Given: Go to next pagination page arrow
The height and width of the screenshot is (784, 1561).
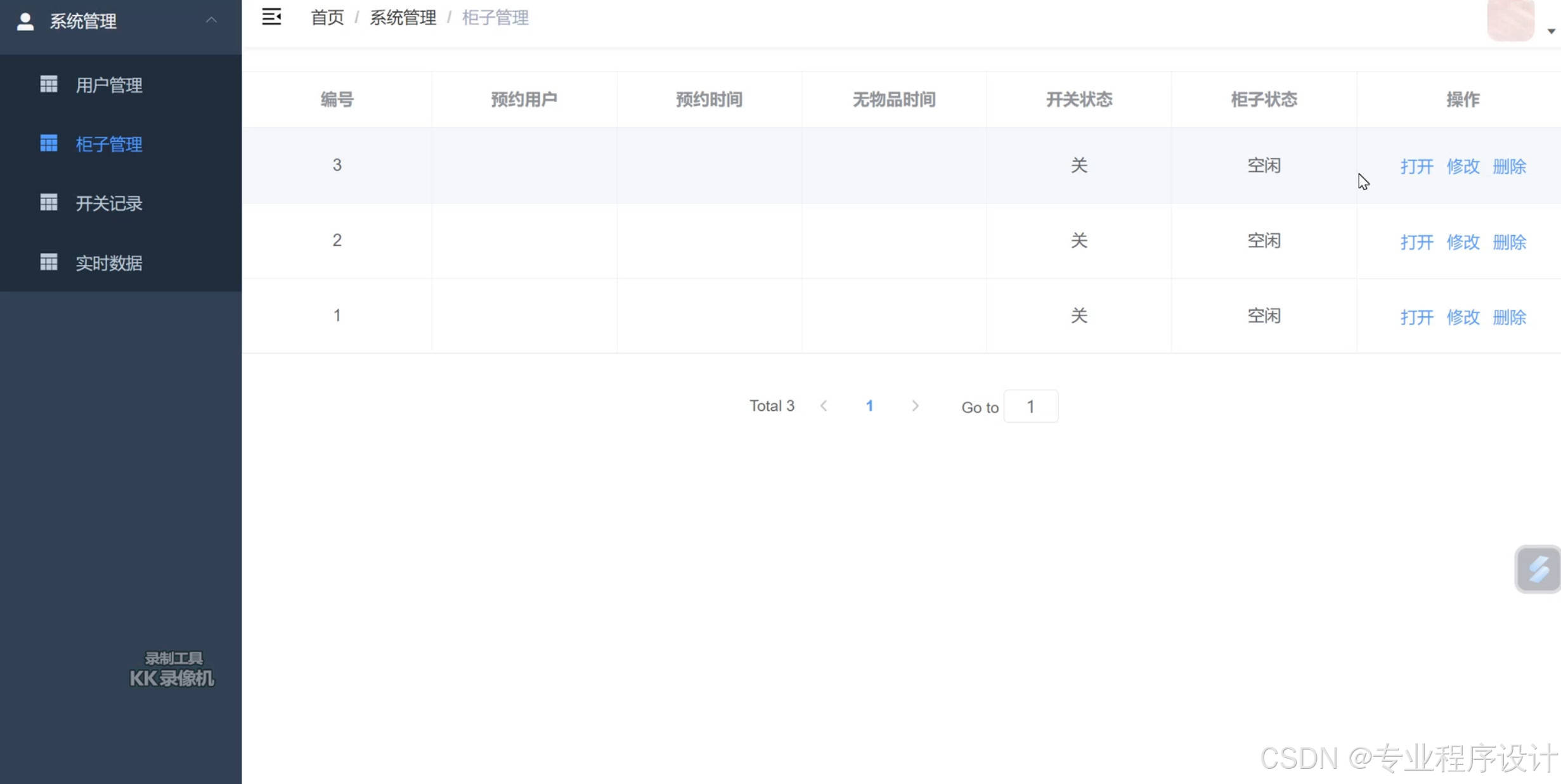Looking at the screenshot, I should coord(915,406).
